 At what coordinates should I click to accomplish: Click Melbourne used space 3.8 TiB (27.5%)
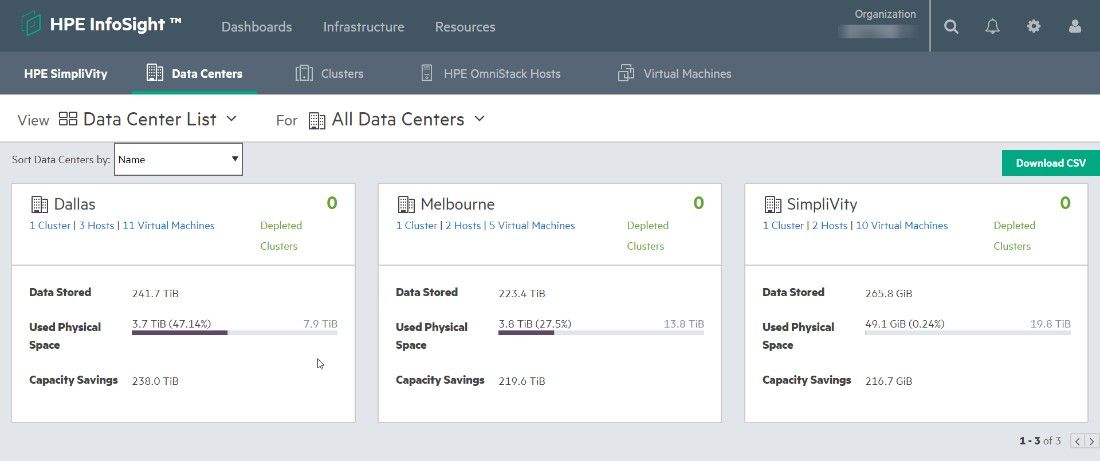coord(535,323)
